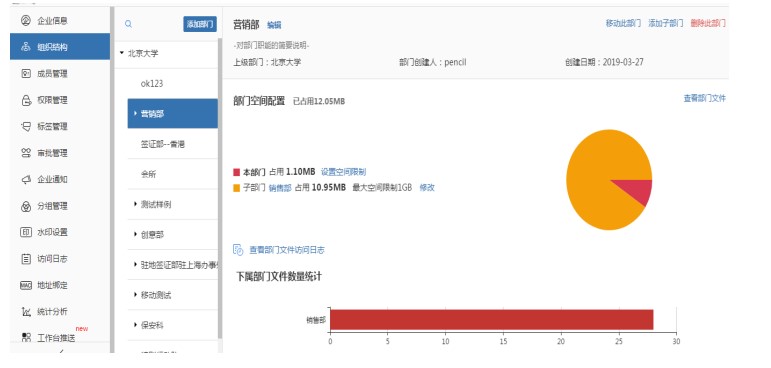Image resolution: width=771 pixels, height=368 pixels.
Task: Click the red 本部门 legend square
Action: (x=237, y=172)
